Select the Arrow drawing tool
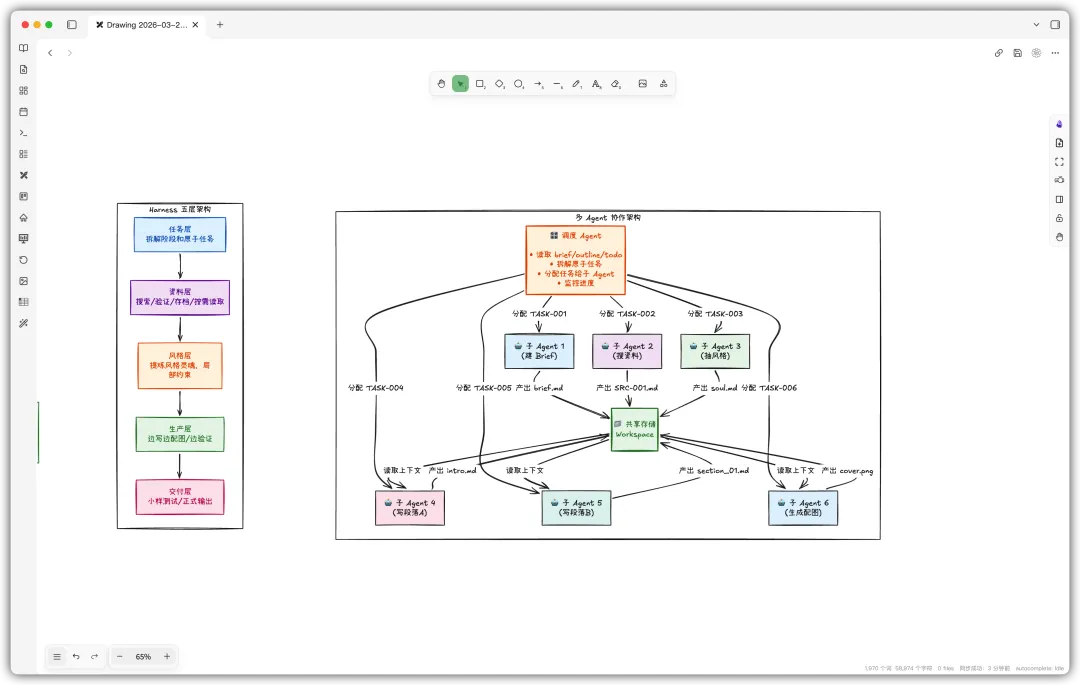 click(x=538, y=84)
